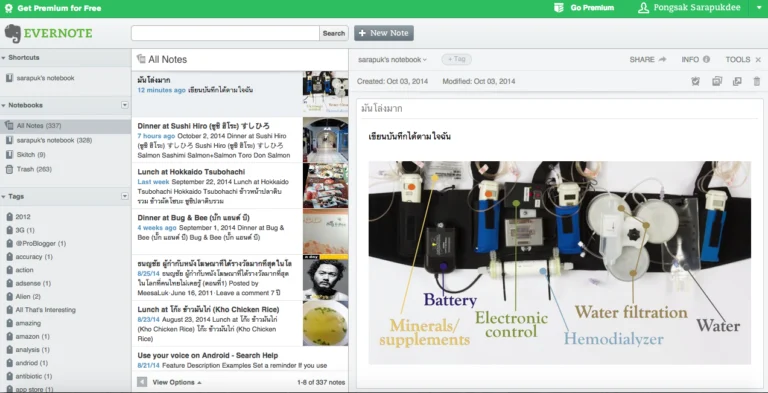Click the tag icon beside 3G
The height and width of the screenshot is (393, 768).
point(9,230)
